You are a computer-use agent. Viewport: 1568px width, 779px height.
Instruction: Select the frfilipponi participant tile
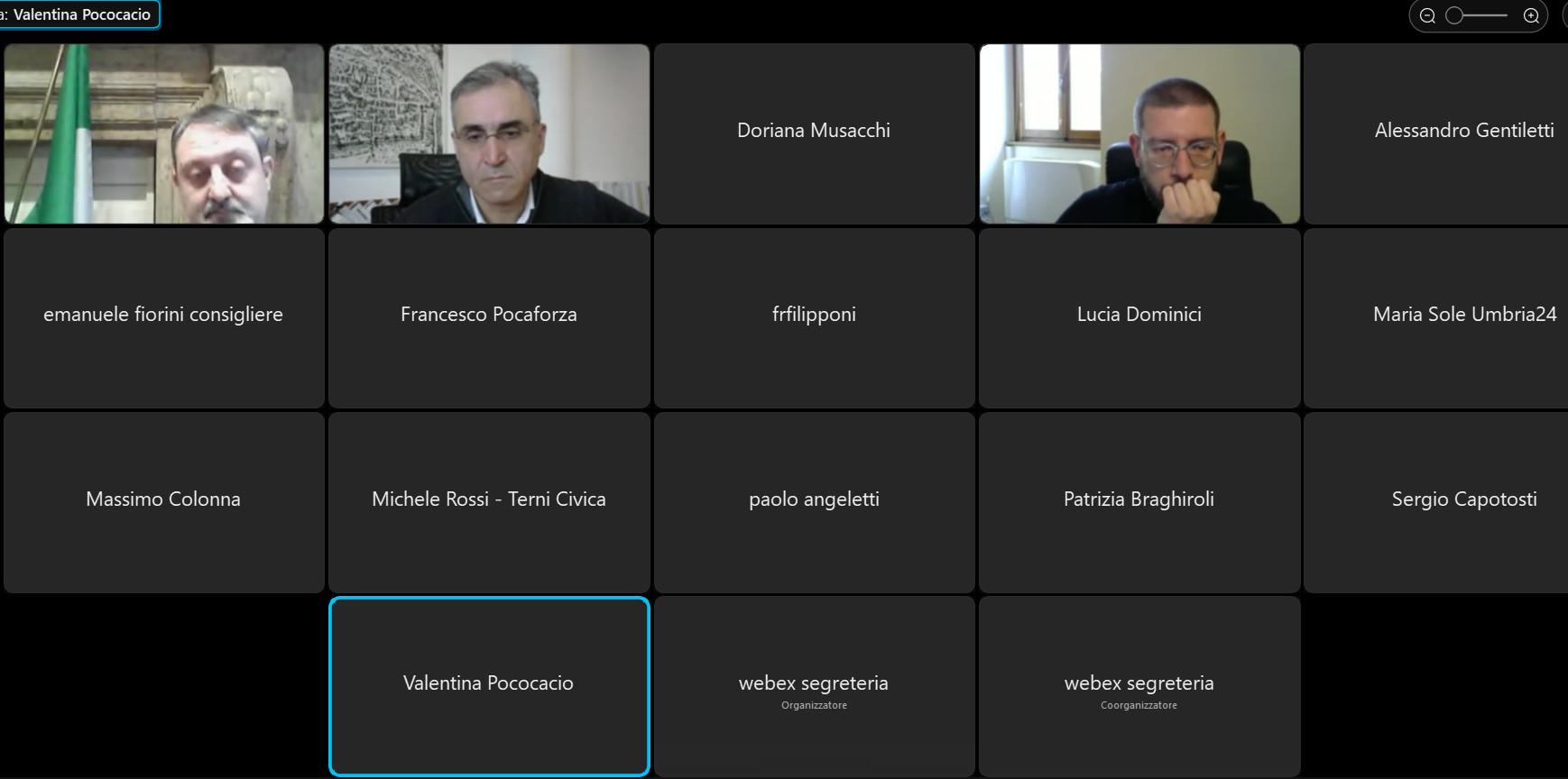pyautogui.click(x=814, y=317)
